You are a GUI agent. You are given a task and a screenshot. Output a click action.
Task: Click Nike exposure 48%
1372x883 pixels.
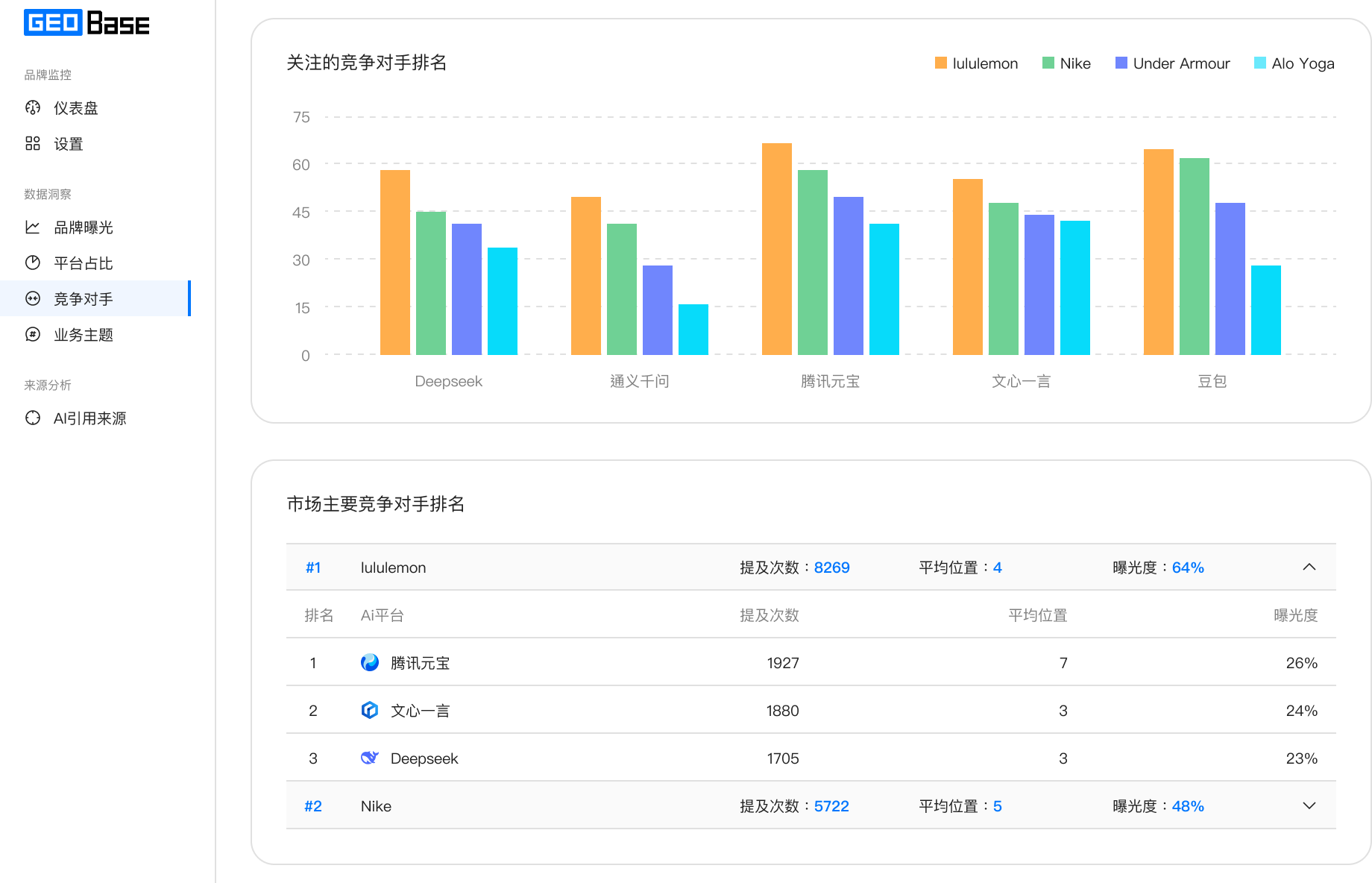click(1188, 806)
